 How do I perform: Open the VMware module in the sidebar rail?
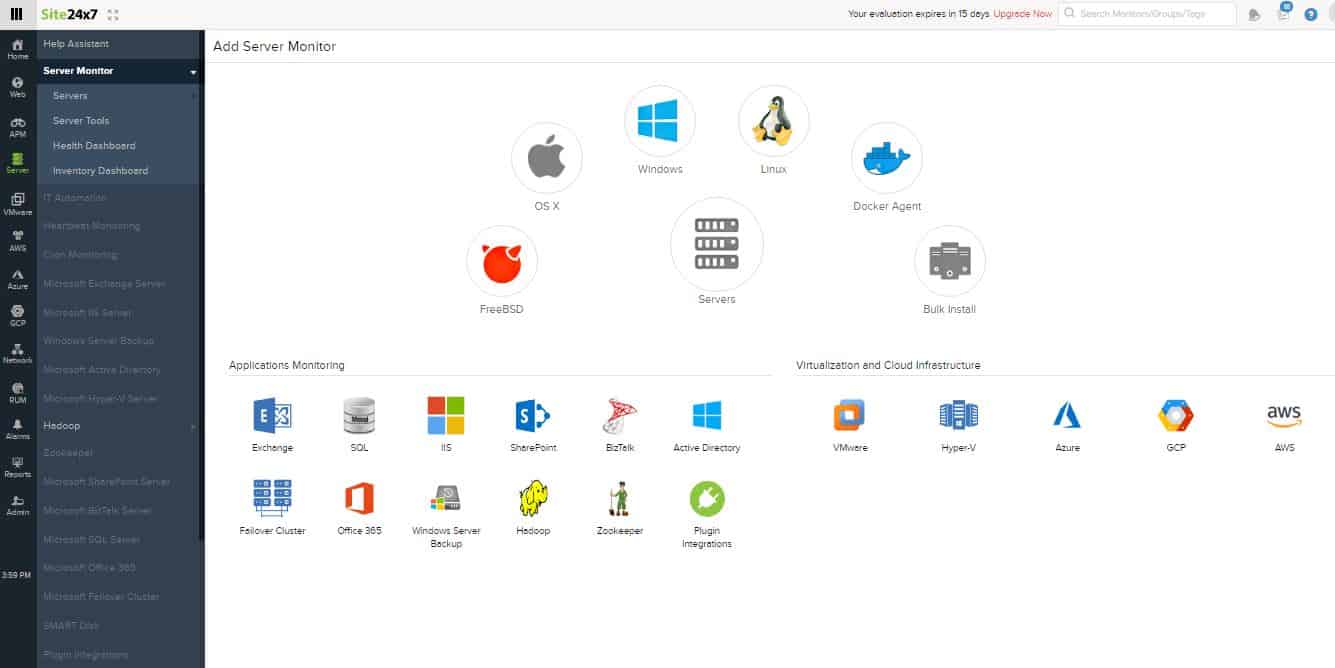click(17, 205)
